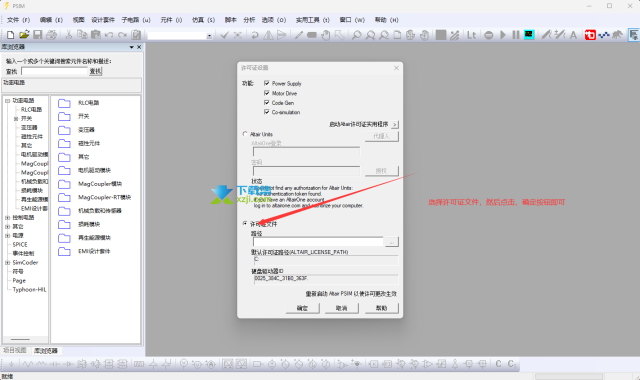The height and width of the screenshot is (380, 640).
Task: Collapse the 功率电路 tree node
Action: pos(7,100)
